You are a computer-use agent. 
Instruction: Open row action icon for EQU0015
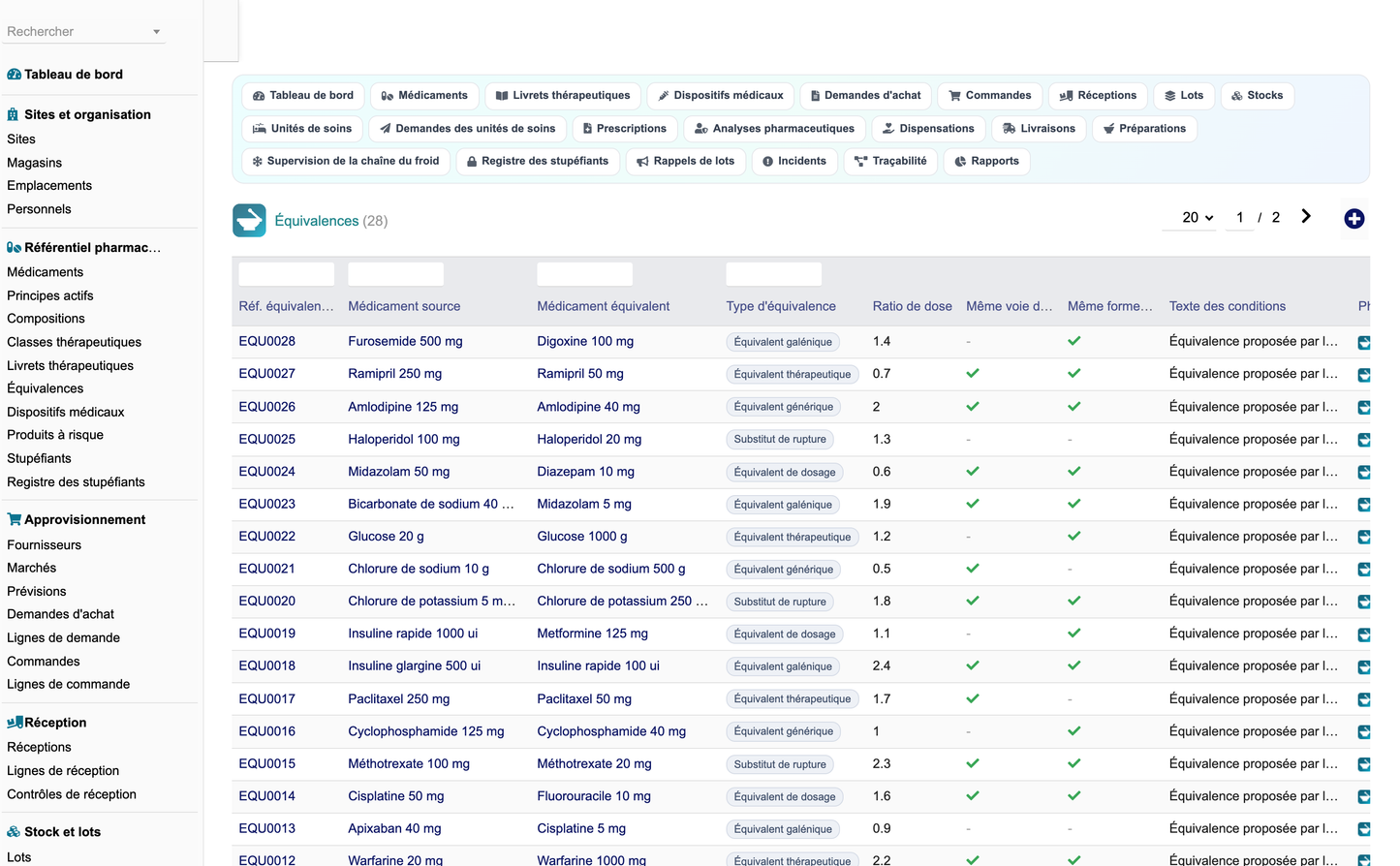pos(1364,764)
